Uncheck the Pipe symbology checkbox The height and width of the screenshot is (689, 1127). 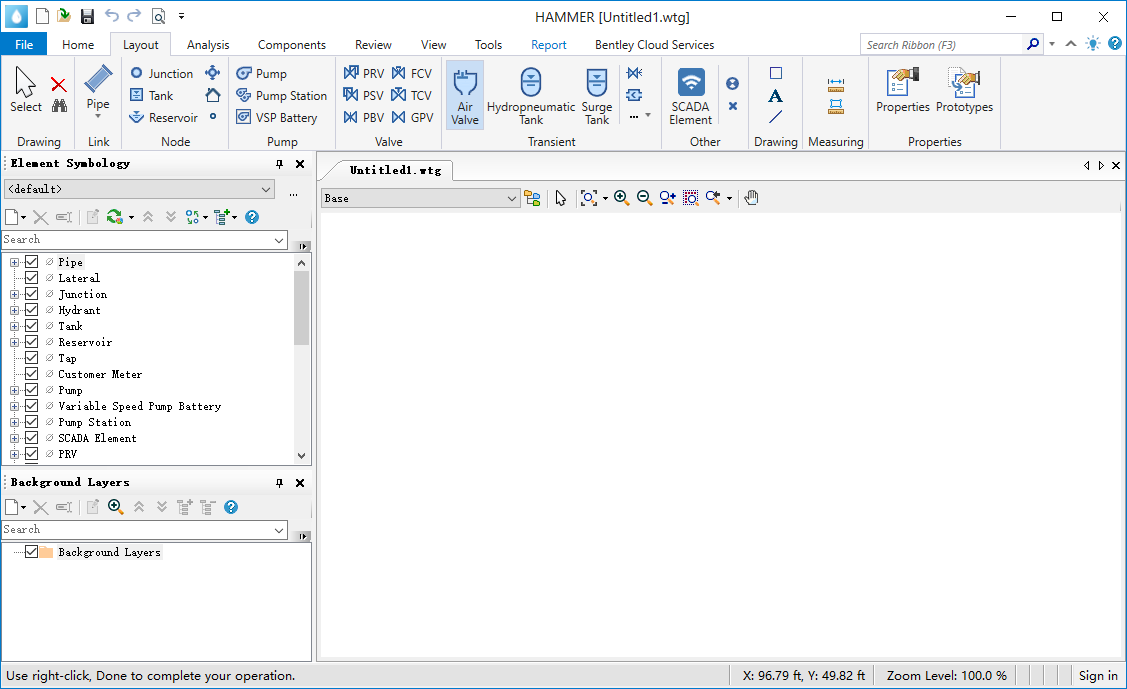click(32, 262)
